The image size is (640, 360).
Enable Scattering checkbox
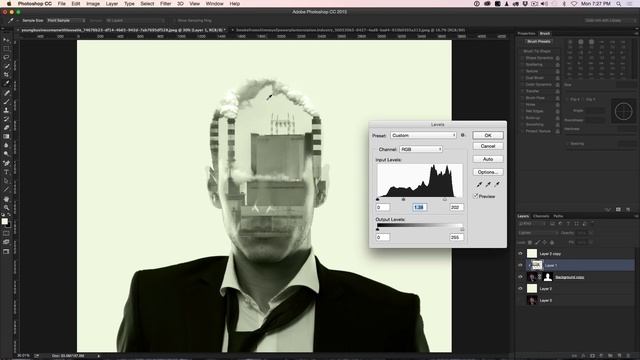click(522, 64)
